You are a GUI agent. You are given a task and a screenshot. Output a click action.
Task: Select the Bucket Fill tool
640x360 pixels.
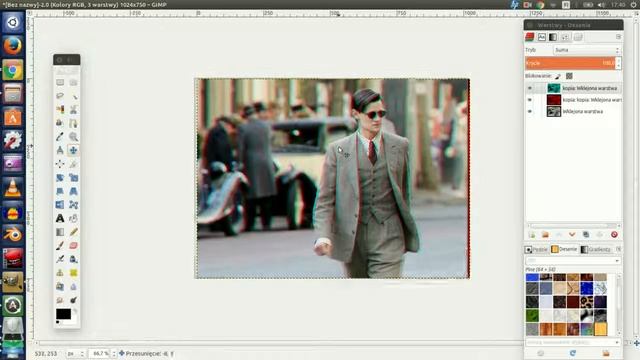tap(73, 218)
